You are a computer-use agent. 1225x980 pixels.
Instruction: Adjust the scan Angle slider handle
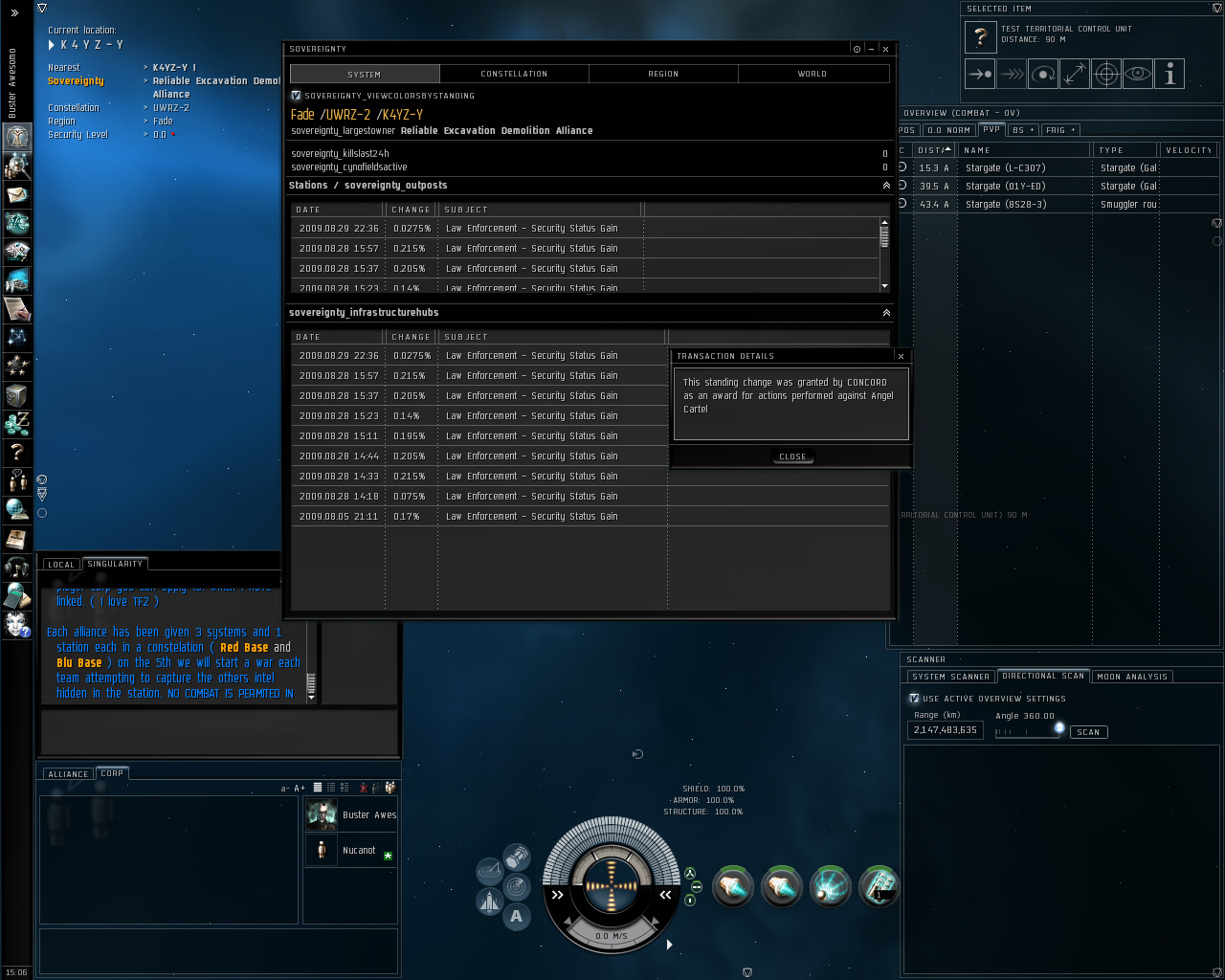pyautogui.click(x=1058, y=728)
